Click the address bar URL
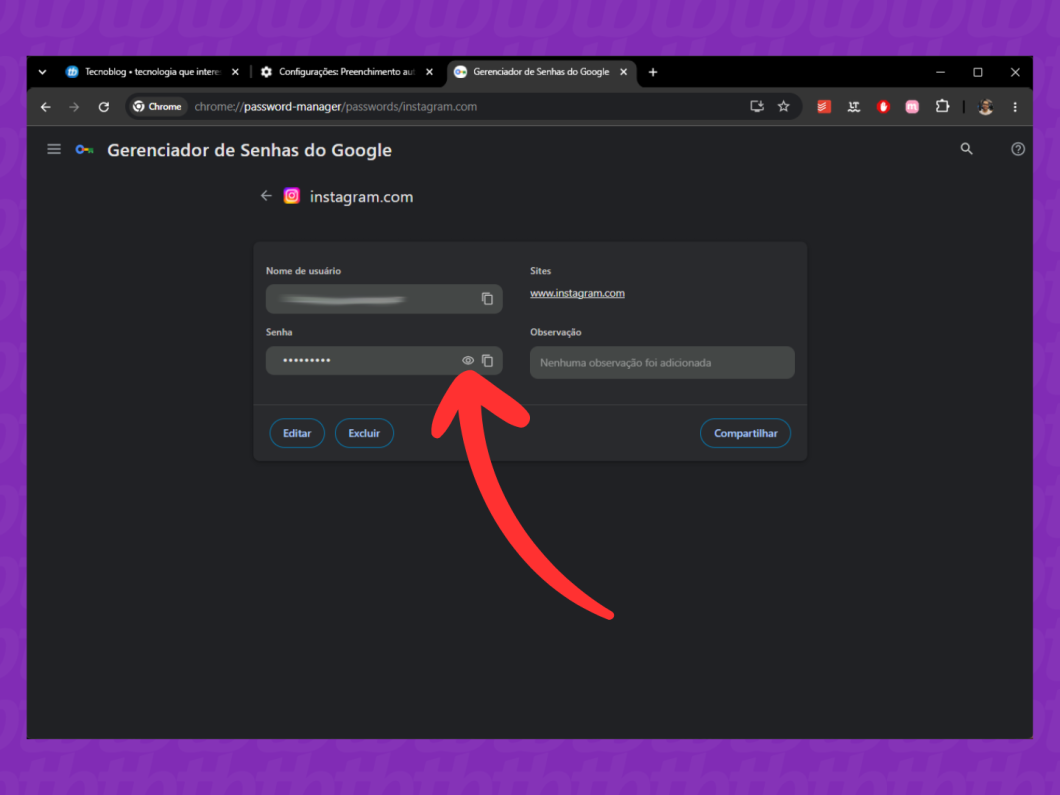Image resolution: width=1060 pixels, height=795 pixels. click(x=336, y=107)
